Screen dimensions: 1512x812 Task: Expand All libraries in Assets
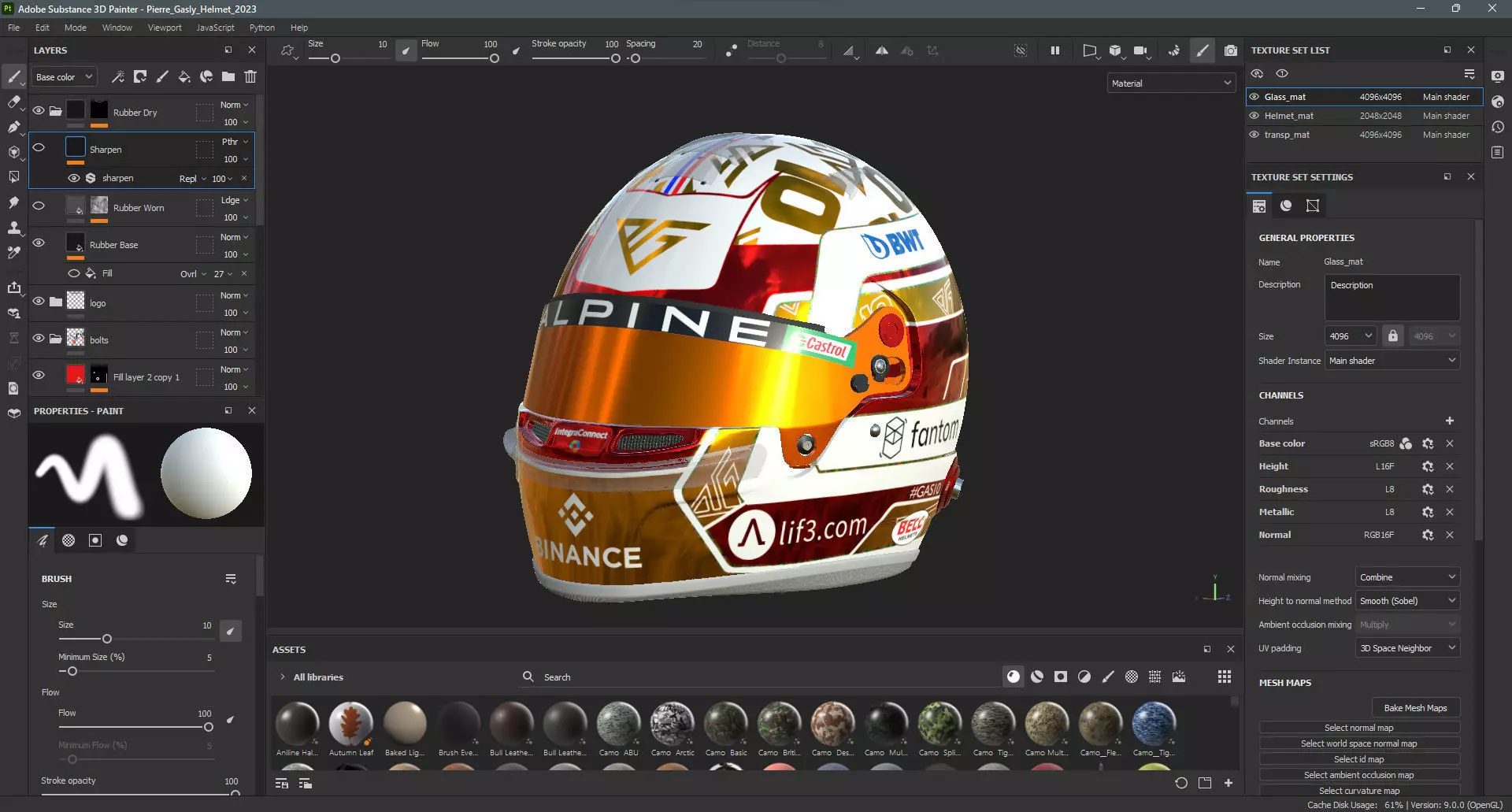click(282, 677)
